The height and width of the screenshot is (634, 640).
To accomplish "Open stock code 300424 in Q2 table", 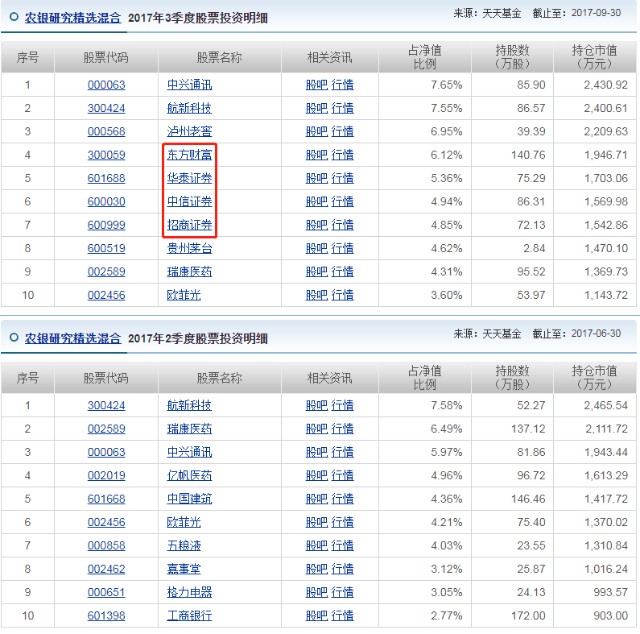I will pos(106,405).
